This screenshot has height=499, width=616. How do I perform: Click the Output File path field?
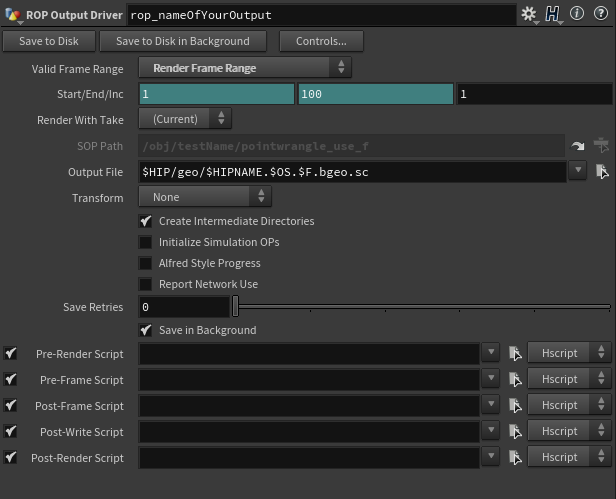click(x=352, y=172)
